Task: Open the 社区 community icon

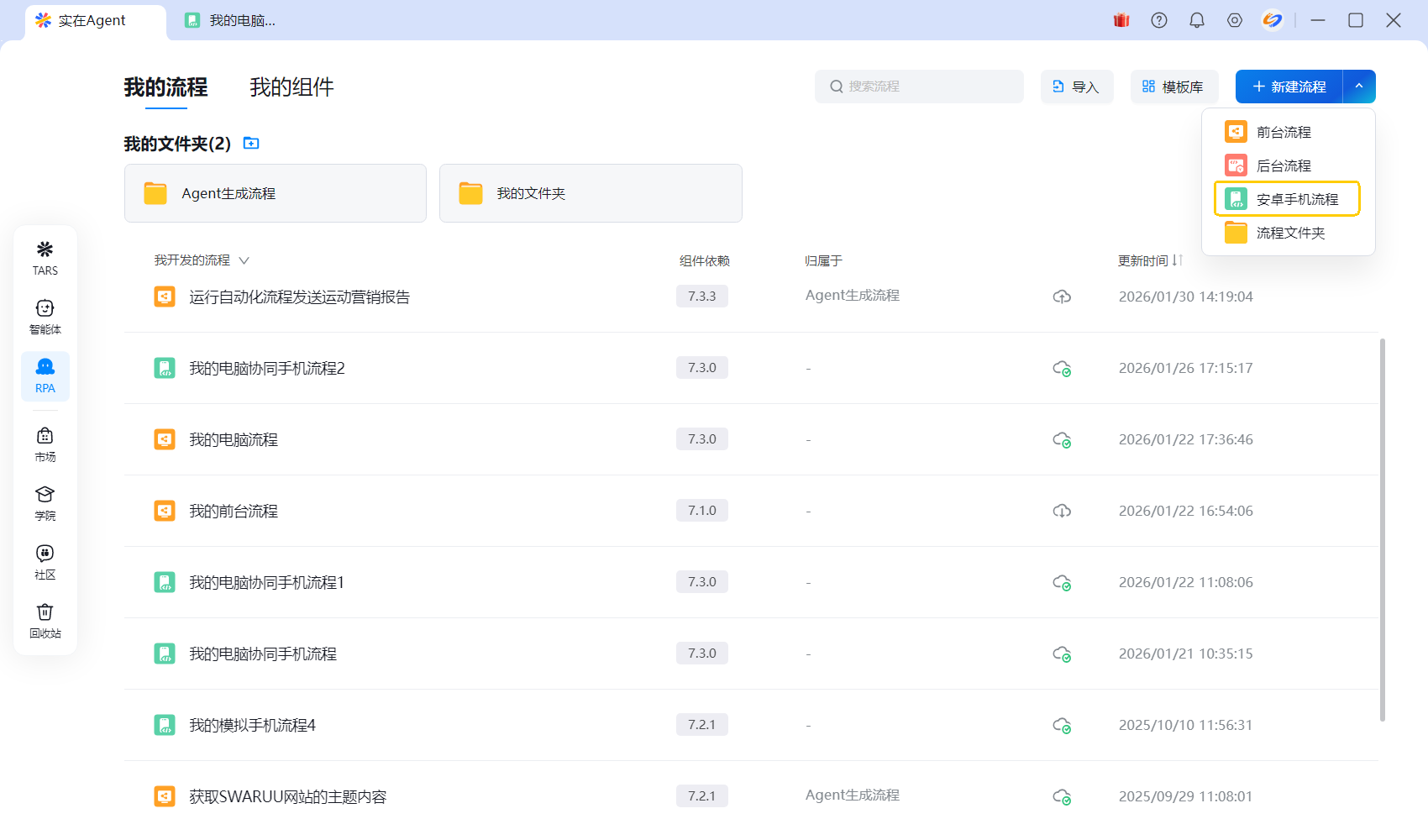Action: pos(45,562)
